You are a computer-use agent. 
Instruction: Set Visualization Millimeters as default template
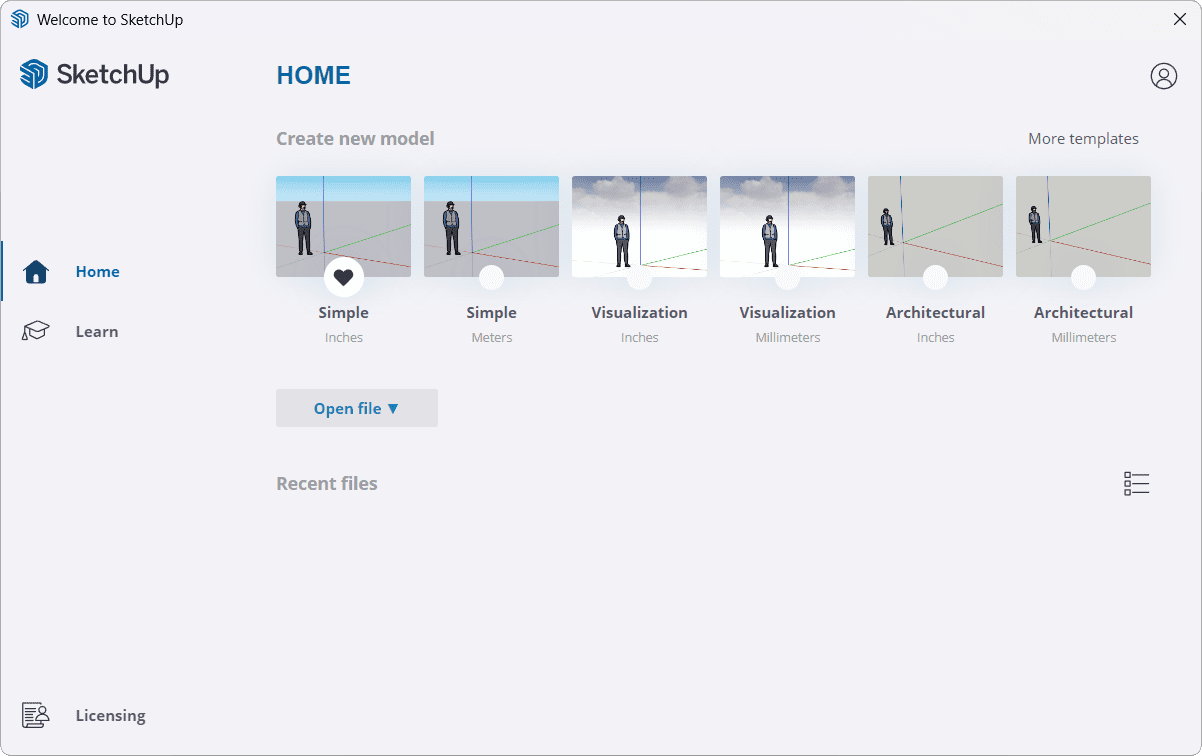pyautogui.click(x=787, y=277)
